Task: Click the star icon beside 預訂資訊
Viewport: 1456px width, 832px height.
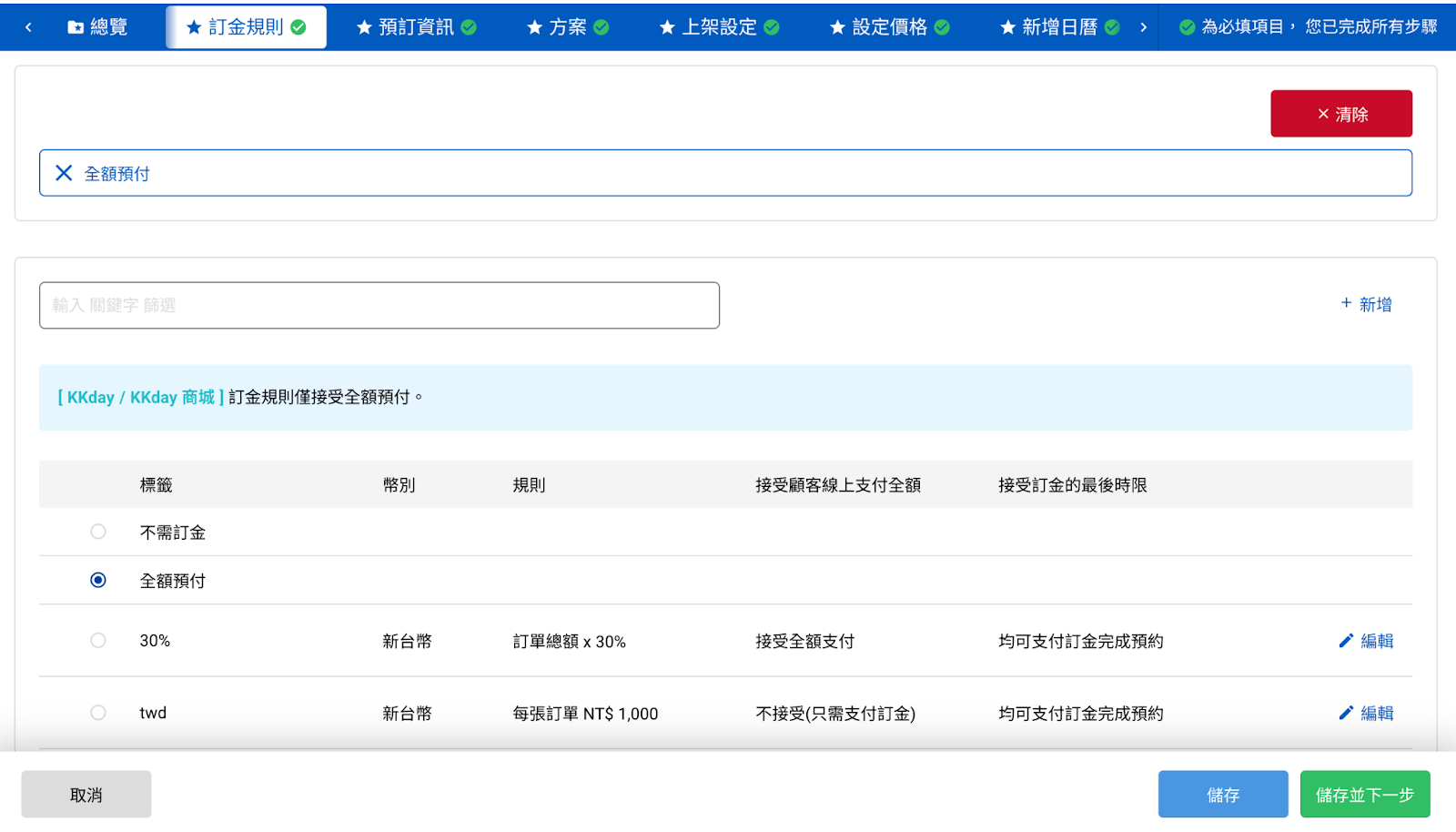Action: pyautogui.click(x=364, y=27)
